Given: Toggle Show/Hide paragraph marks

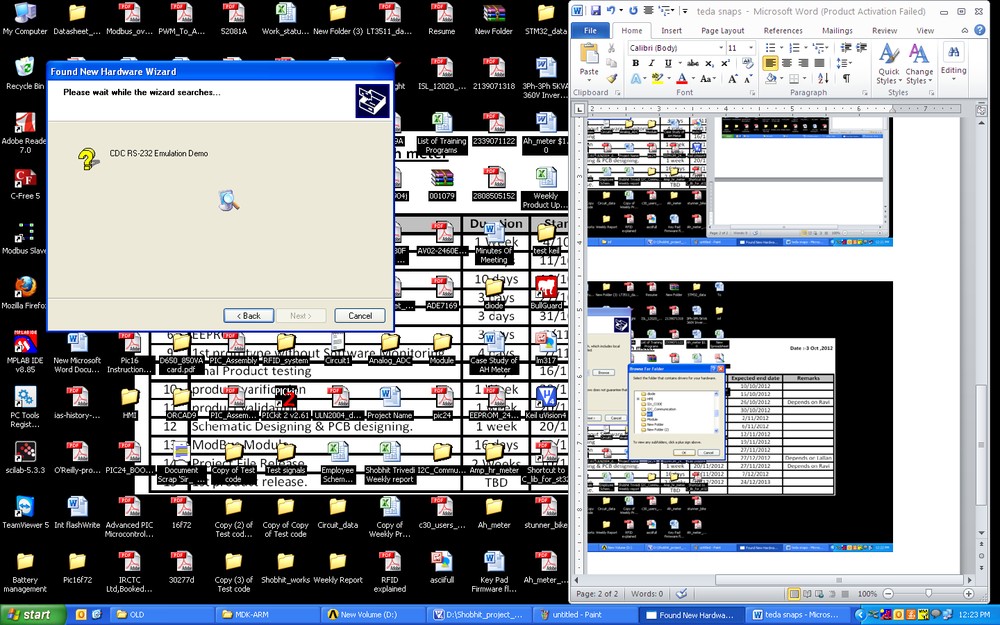Looking at the screenshot, I should (x=846, y=78).
